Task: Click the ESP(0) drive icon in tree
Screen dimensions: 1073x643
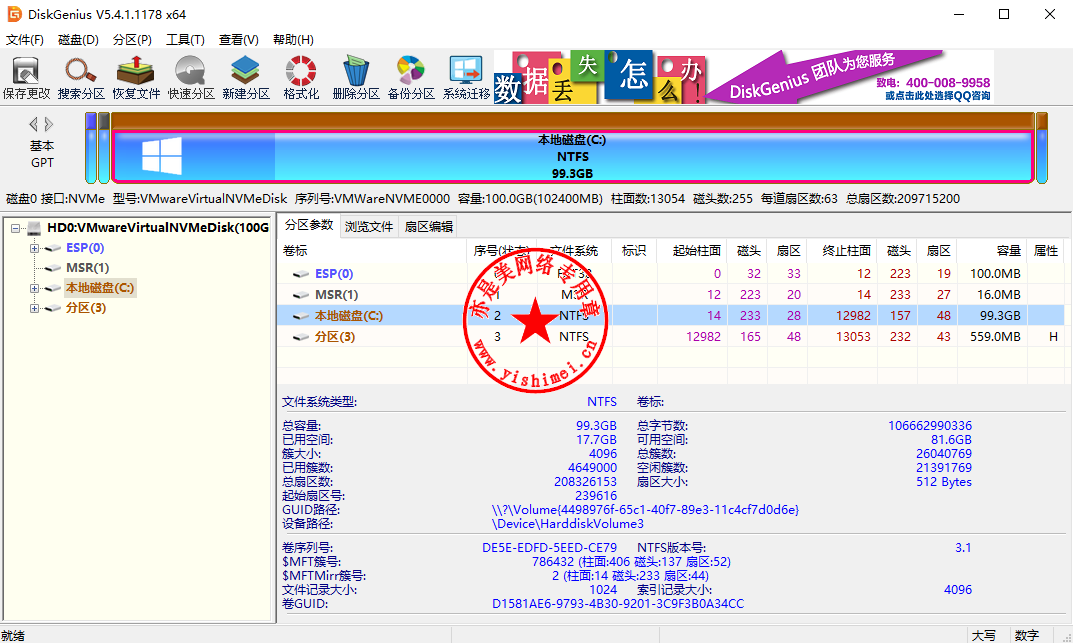Action: pyautogui.click(x=53, y=248)
